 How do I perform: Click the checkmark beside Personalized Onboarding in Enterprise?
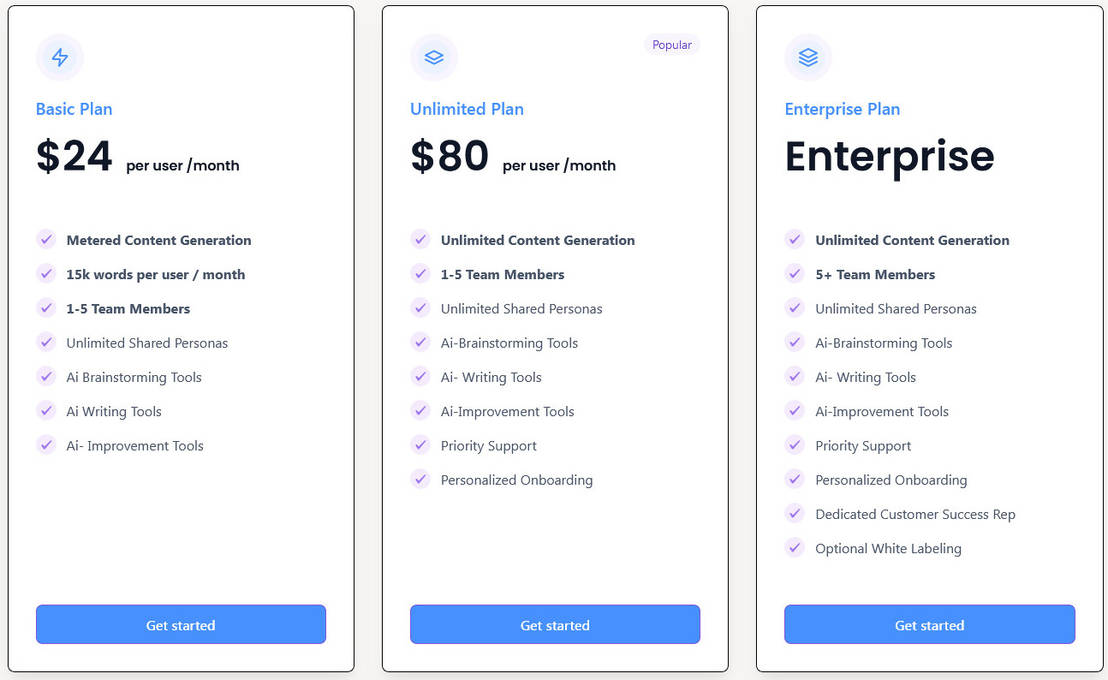pos(795,480)
